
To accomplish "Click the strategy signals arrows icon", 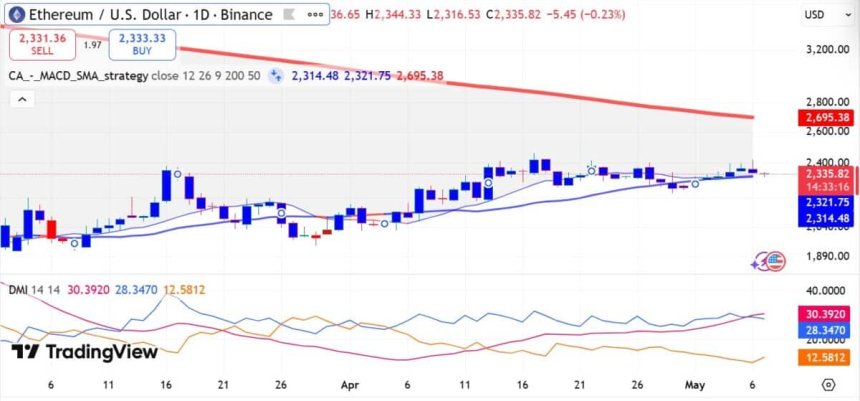I will (275, 76).
